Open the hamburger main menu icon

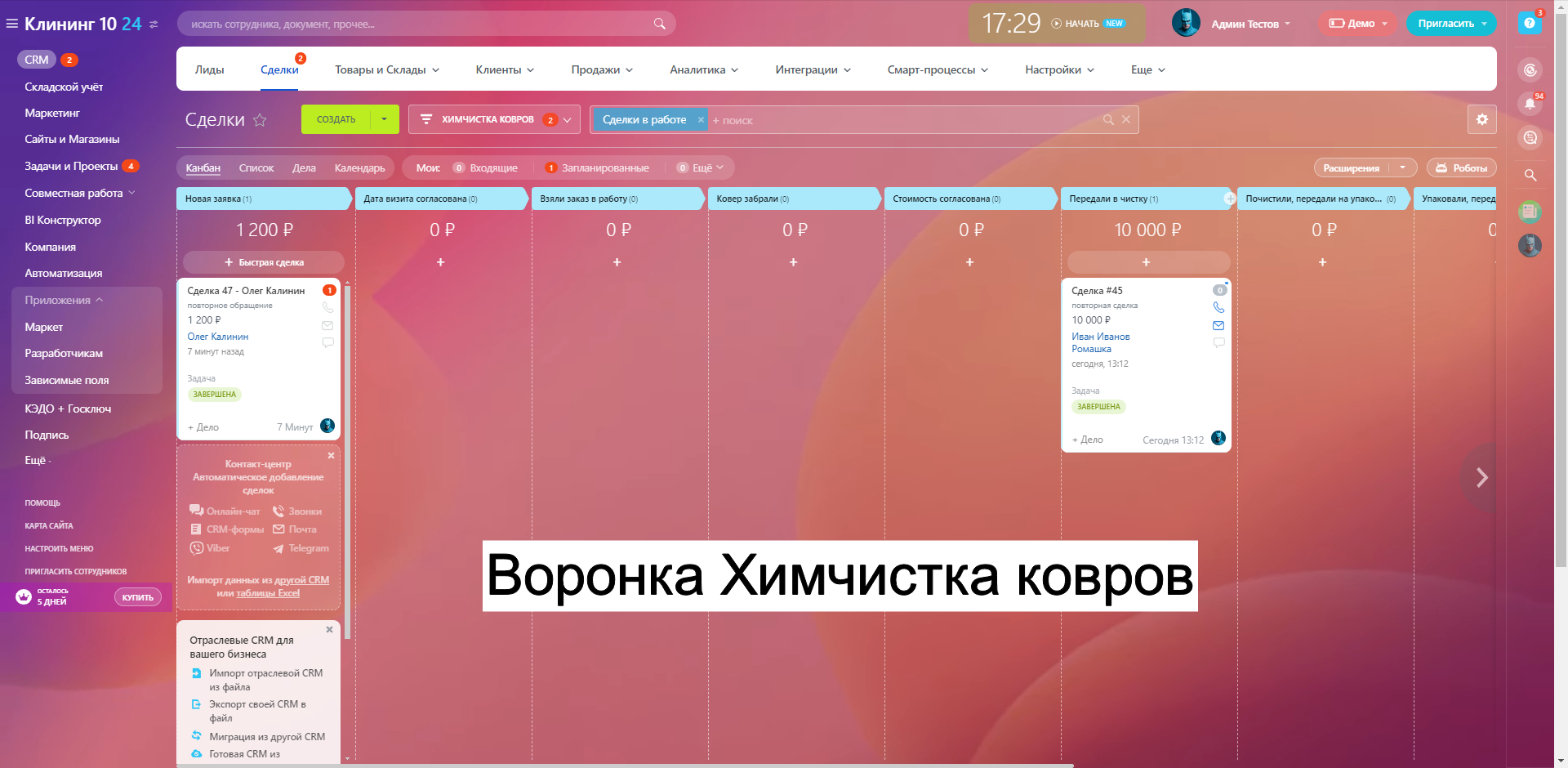point(12,24)
